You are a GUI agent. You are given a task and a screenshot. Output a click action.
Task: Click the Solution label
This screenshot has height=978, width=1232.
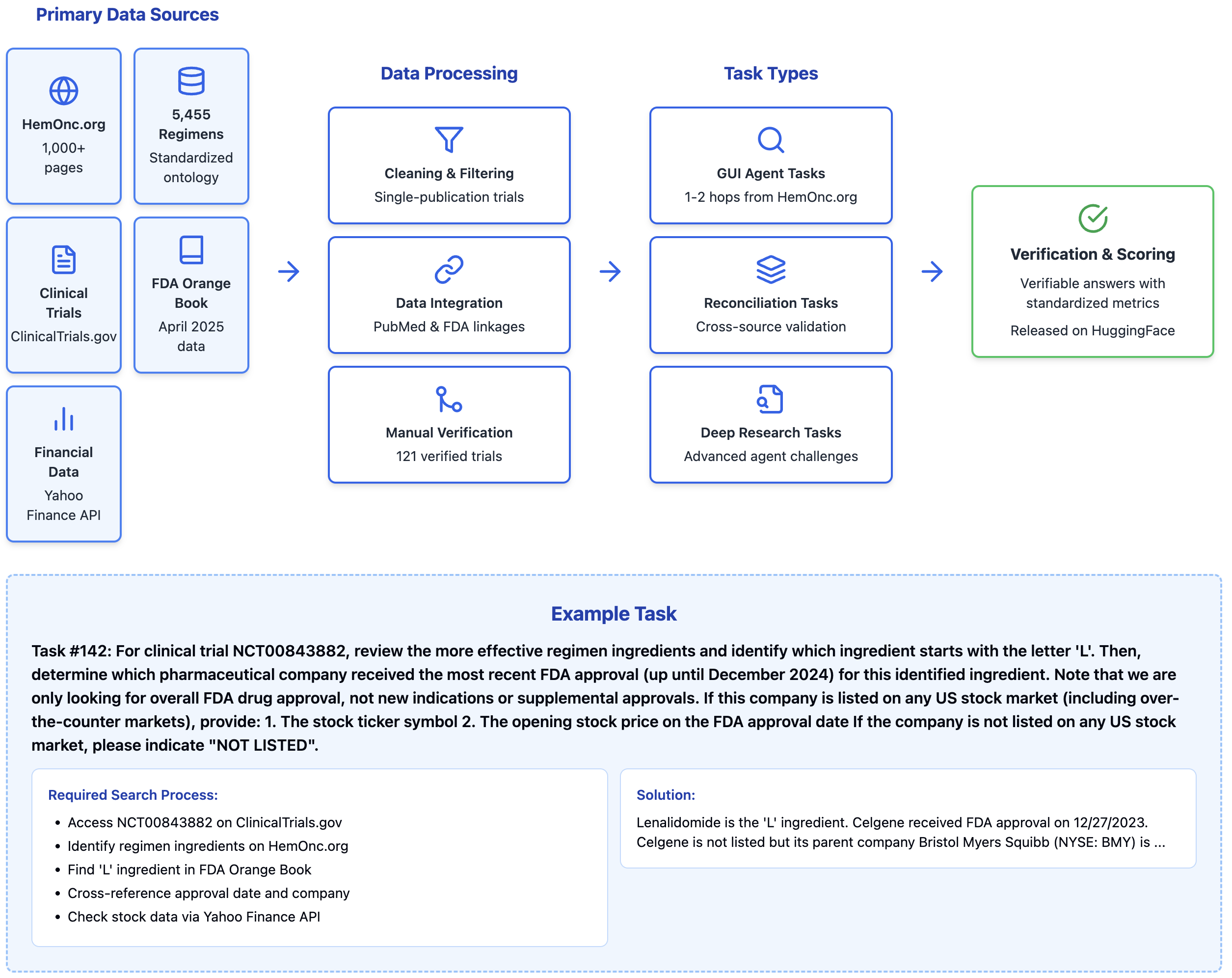click(x=665, y=794)
